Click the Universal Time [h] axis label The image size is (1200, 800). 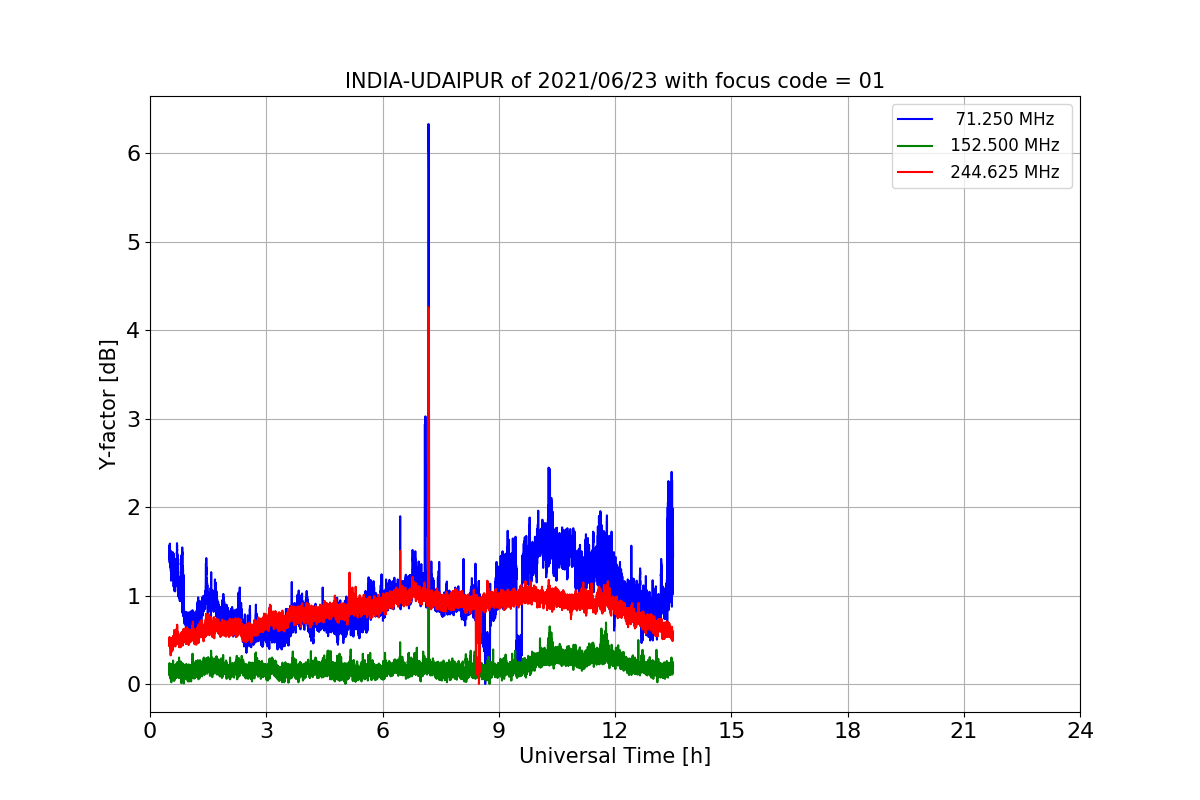pyautogui.click(x=614, y=757)
